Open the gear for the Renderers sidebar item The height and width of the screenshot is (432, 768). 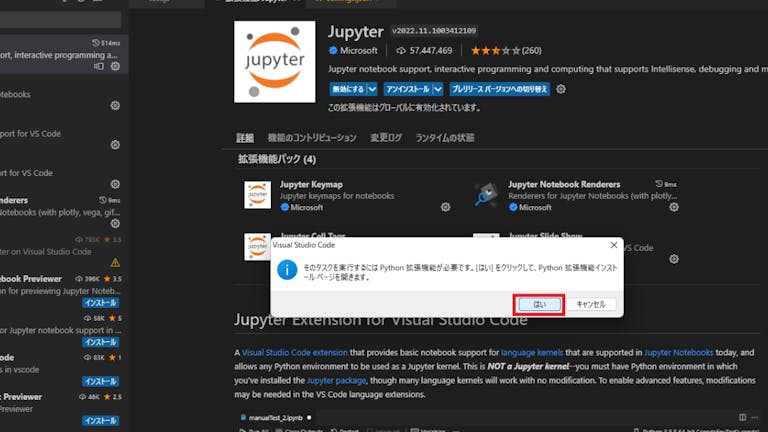[x=115, y=223]
